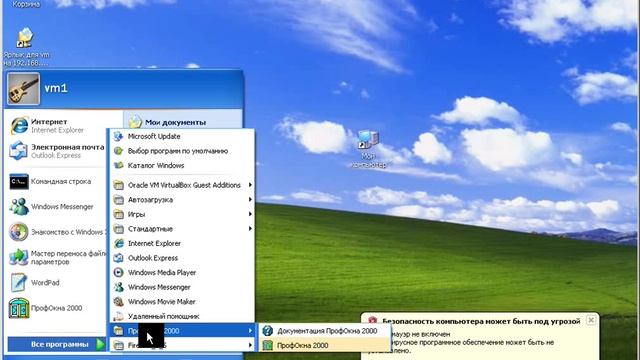Open Internet Explorer from pinned Start menu

pyautogui.click(x=56, y=125)
